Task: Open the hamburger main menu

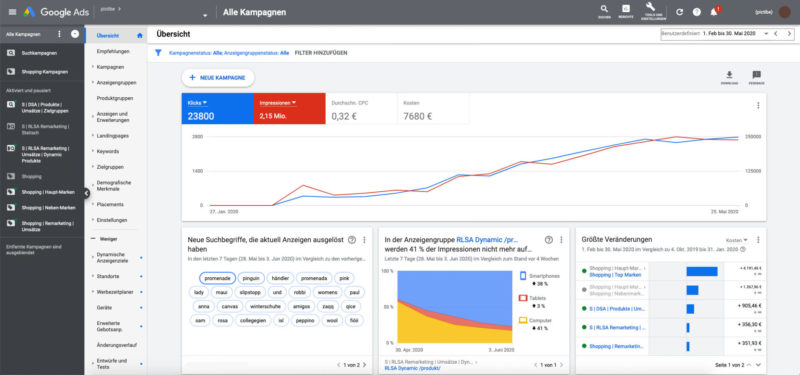Action: pyautogui.click(x=12, y=12)
